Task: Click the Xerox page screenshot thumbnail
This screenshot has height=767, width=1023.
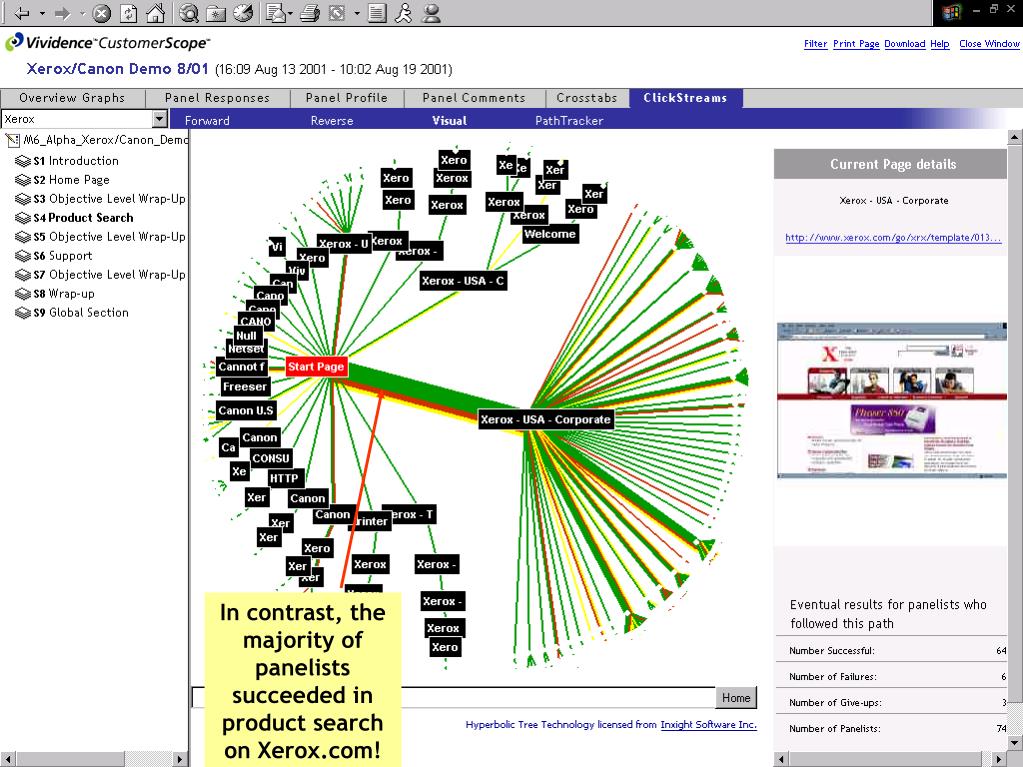Action: [892, 400]
